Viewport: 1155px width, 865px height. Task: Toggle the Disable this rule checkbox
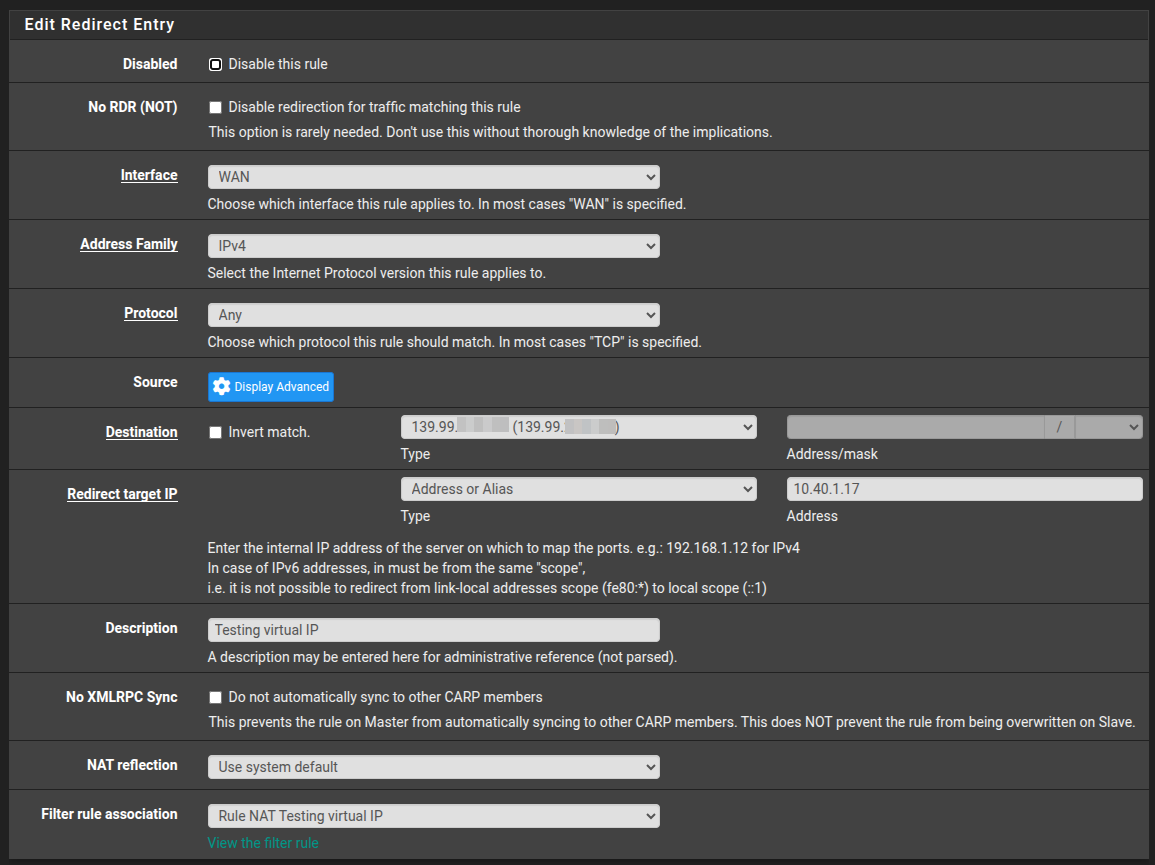[x=215, y=65]
